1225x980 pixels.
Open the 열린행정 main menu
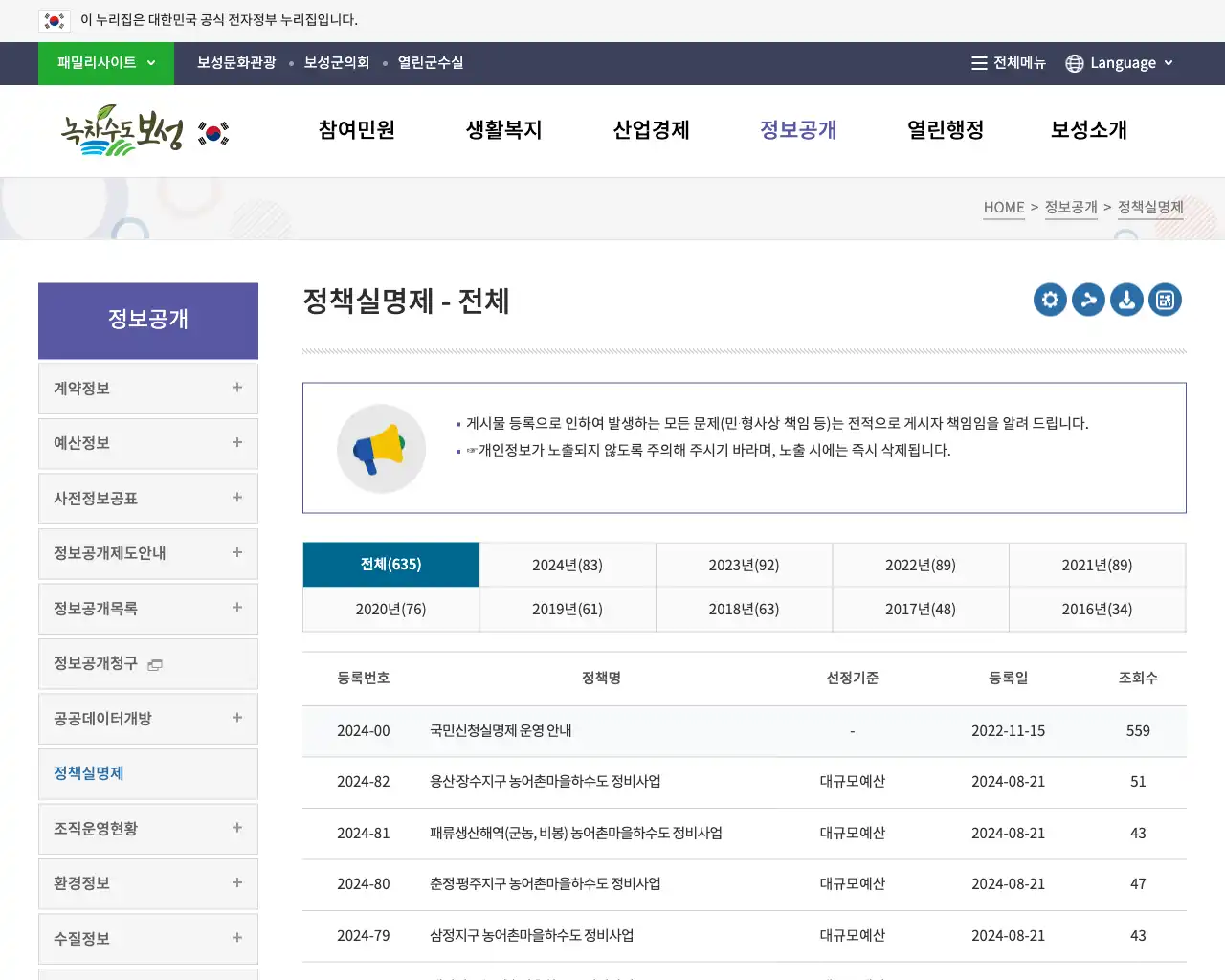[946, 130]
